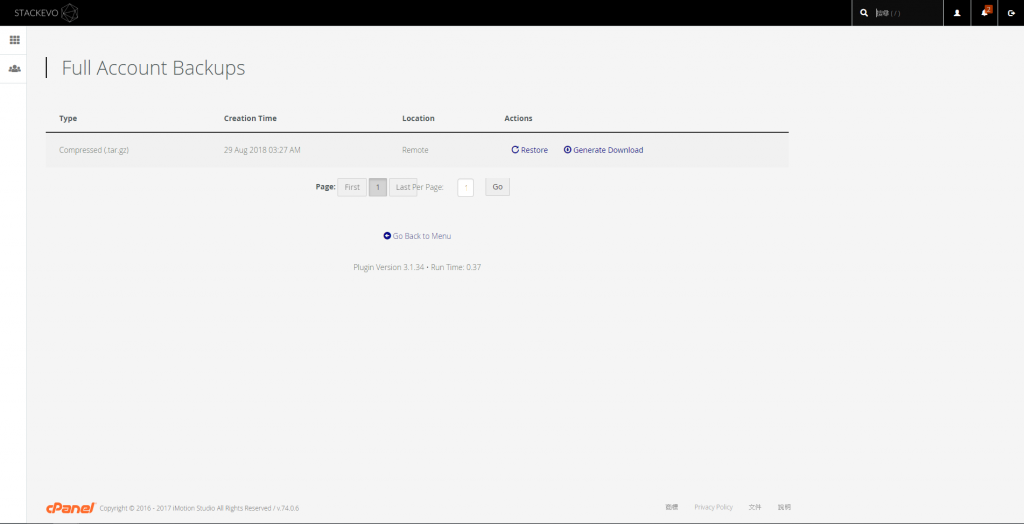Click the search magnifier icon
Screen dimensions: 1024x524
[x=864, y=13]
